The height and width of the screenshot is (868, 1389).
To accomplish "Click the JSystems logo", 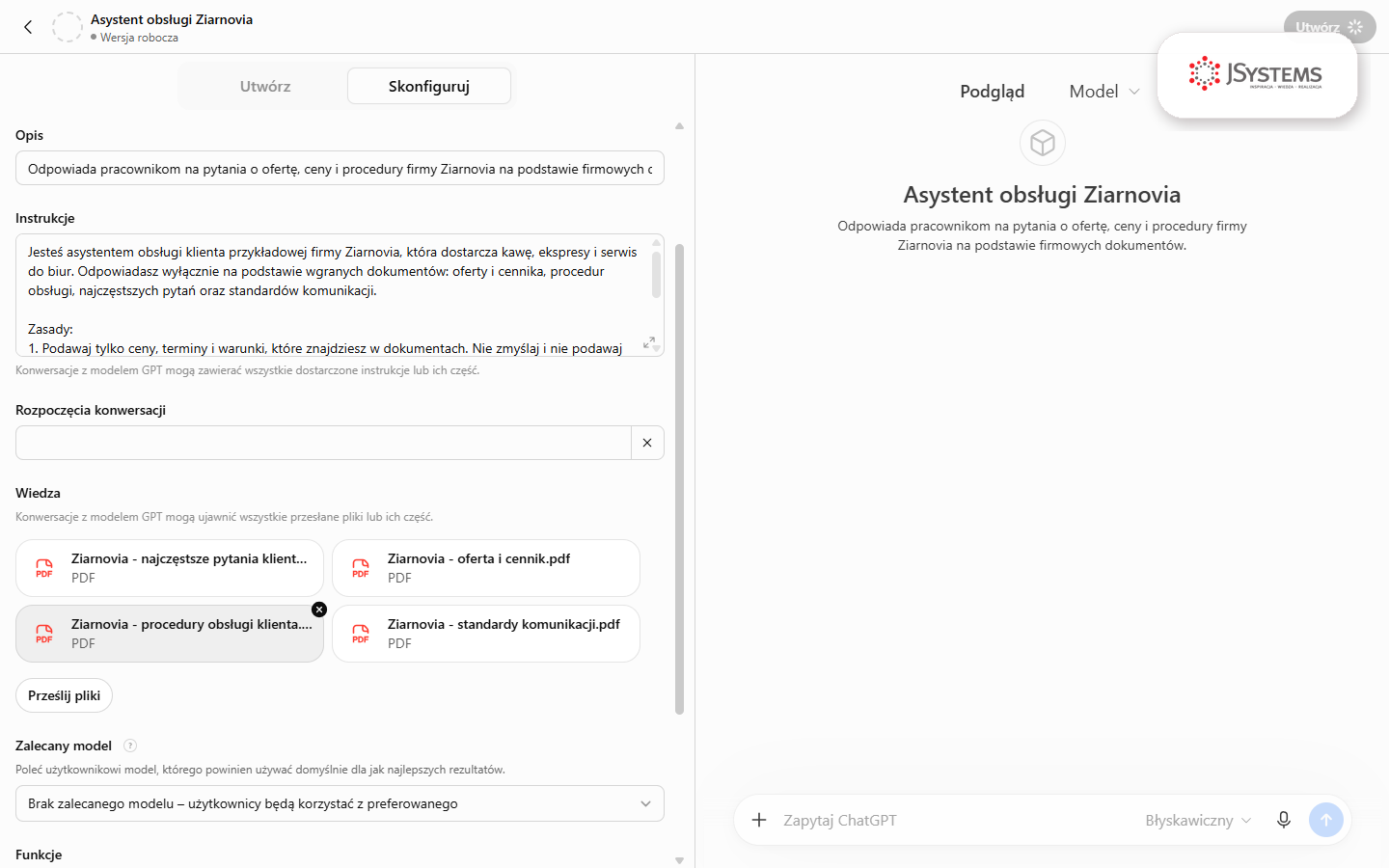I will [x=1257, y=74].
